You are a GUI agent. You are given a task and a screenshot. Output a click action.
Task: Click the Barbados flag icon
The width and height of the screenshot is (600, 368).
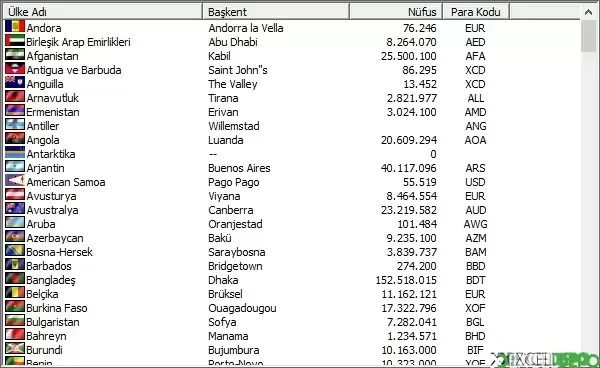[15, 265]
